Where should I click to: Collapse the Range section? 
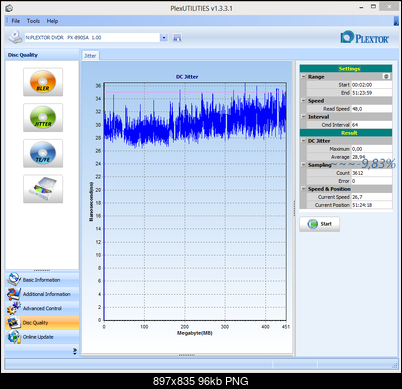pyautogui.click(x=303, y=77)
